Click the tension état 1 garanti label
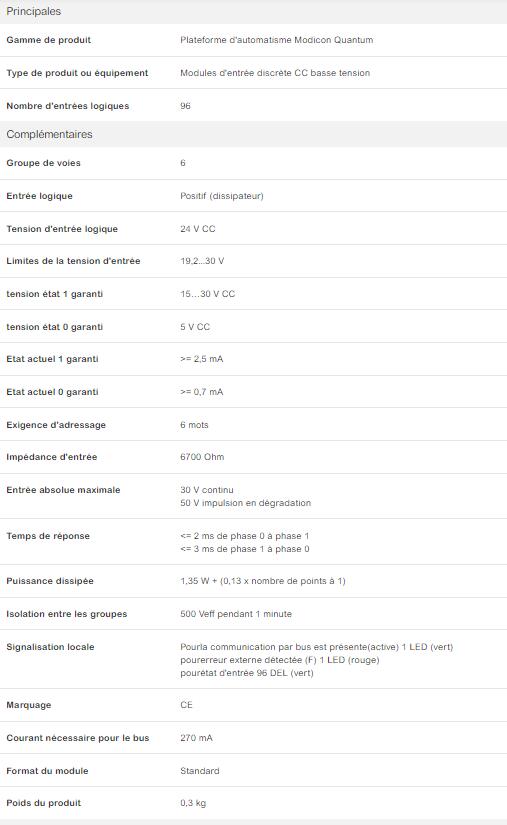 click(x=55, y=294)
